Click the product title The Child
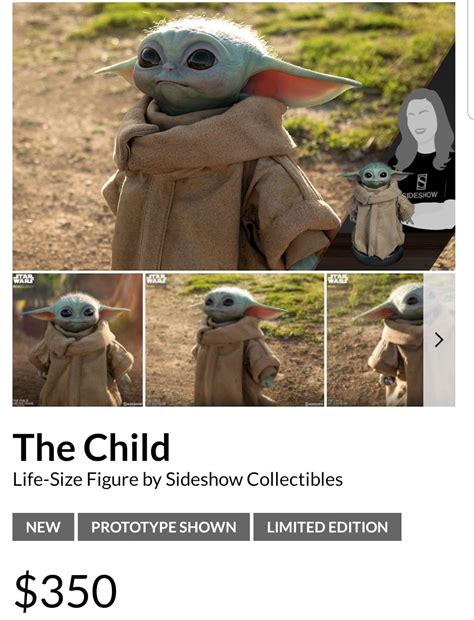 91,447
